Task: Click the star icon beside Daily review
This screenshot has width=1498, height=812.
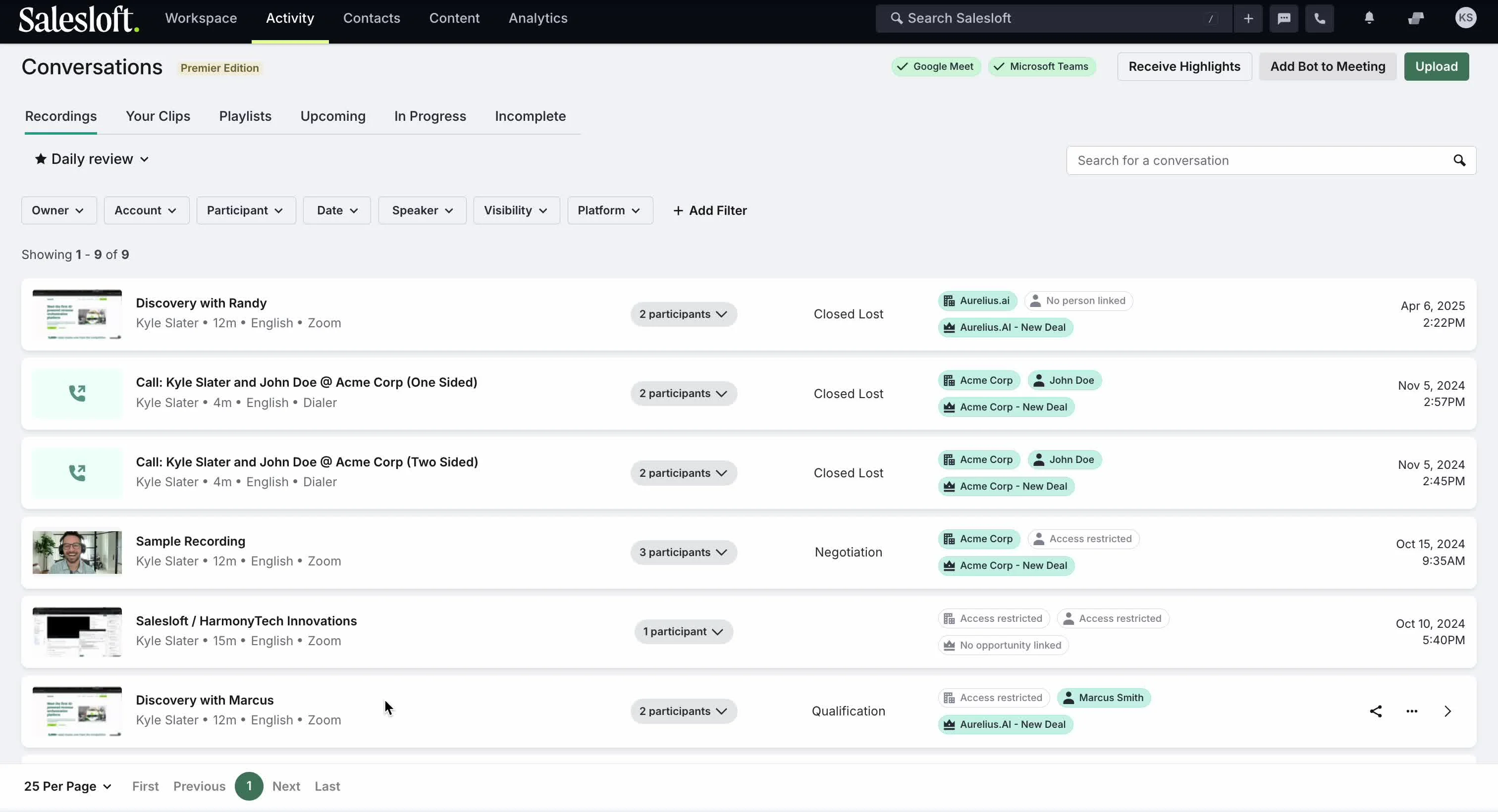Action: pyautogui.click(x=40, y=158)
